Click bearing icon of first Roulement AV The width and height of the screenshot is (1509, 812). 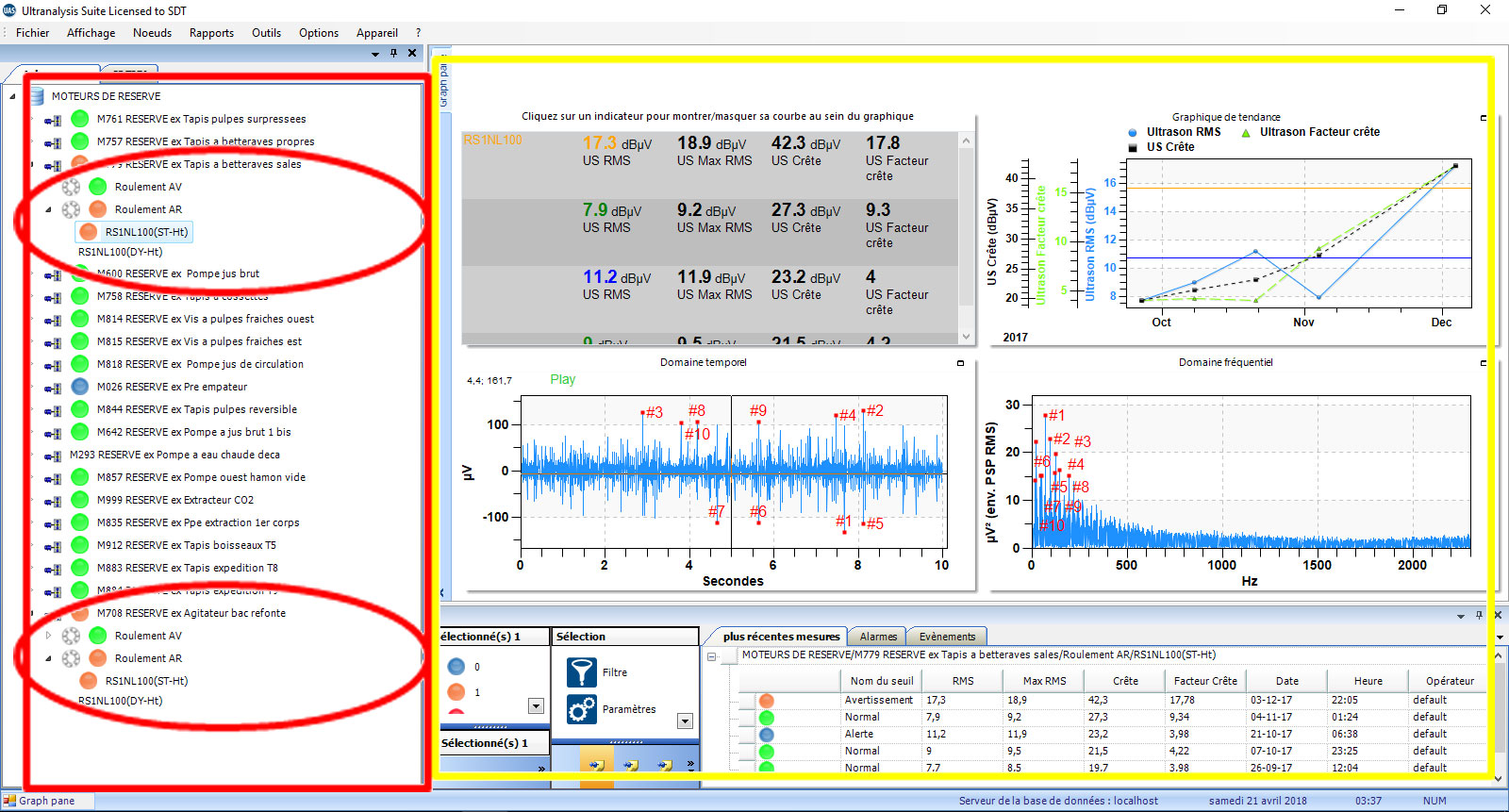[x=71, y=187]
